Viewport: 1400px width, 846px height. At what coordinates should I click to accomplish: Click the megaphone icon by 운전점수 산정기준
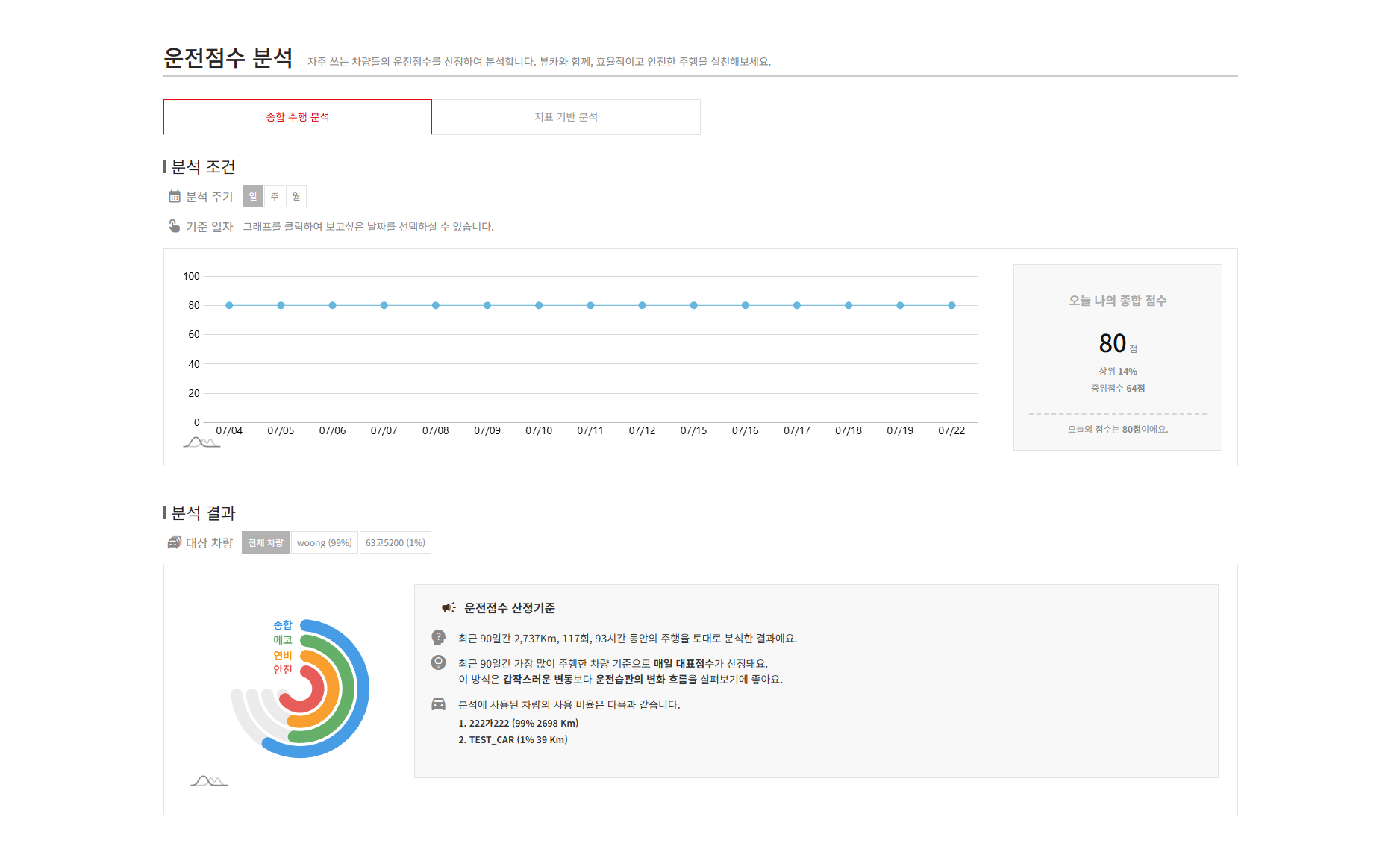click(449, 607)
